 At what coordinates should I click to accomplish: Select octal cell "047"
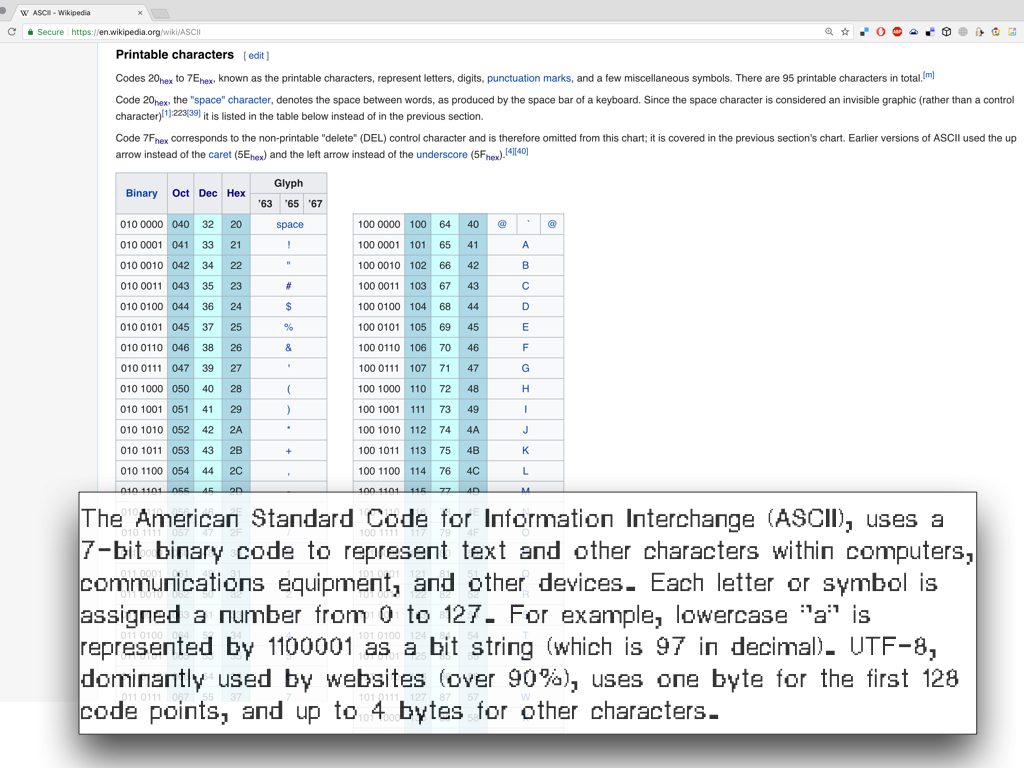pyautogui.click(x=181, y=368)
